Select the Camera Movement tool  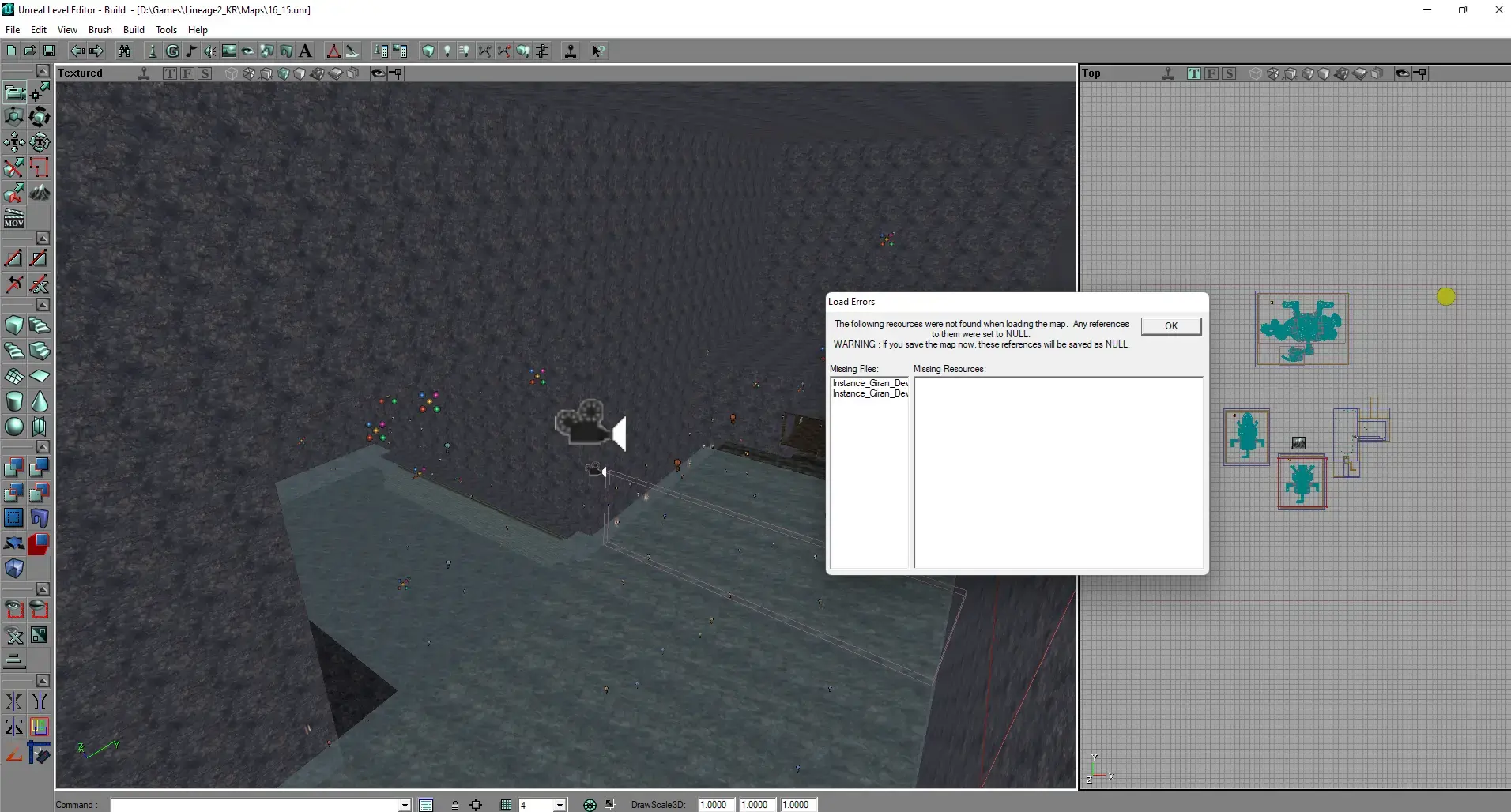(14, 93)
